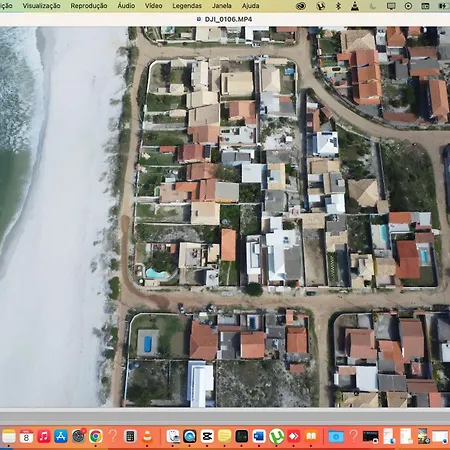Open the Janela menu
This screenshot has width=450, height=450.
click(222, 6)
